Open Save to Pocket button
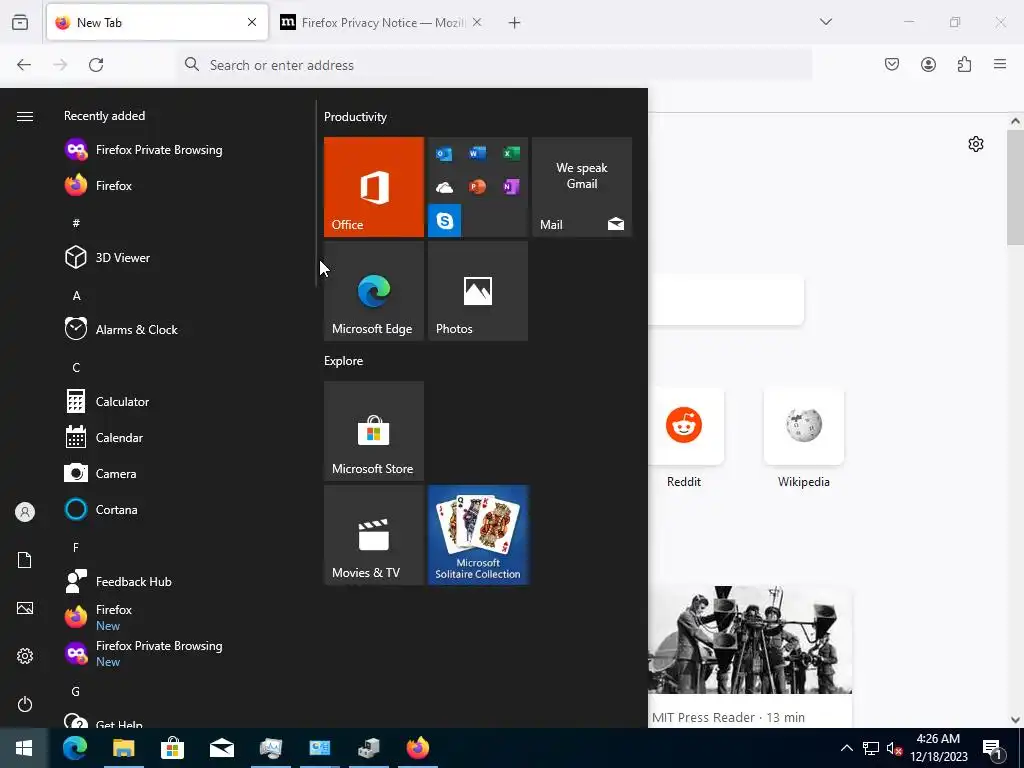The image size is (1024, 768). pyautogui.click(x=892, y=64)
